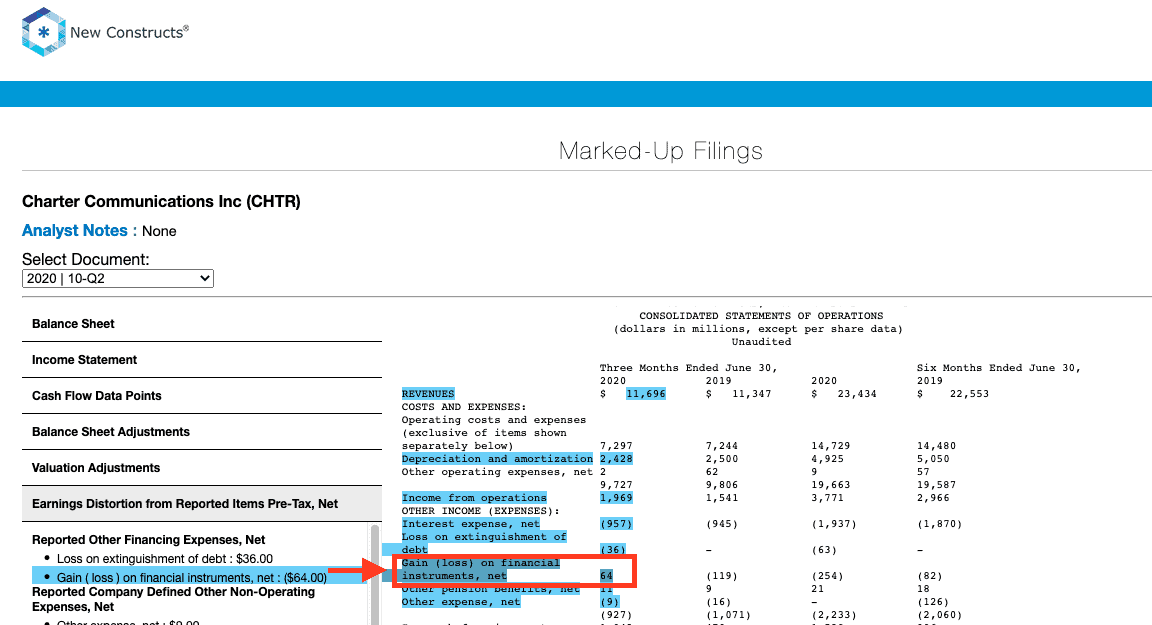
Task: Click the OTHER INCOME (EXPENSES): line
Action: point(480,511)
